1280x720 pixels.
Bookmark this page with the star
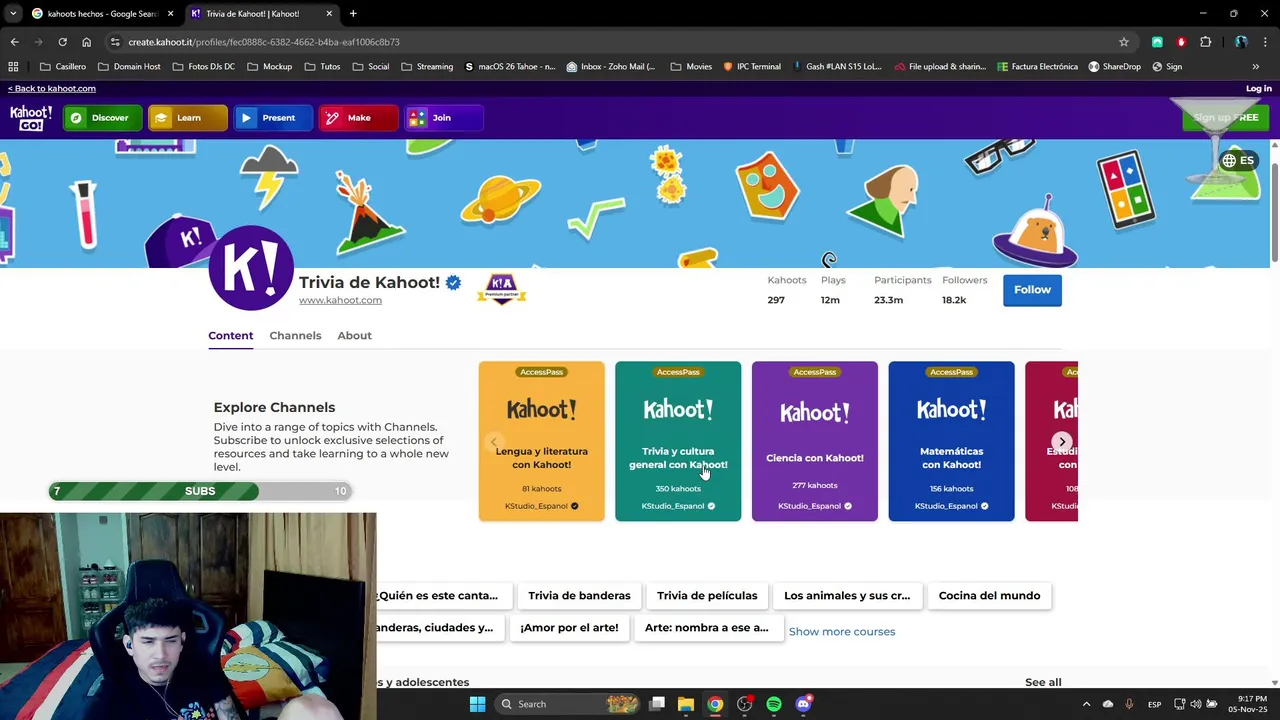(x=1124, y=42)
